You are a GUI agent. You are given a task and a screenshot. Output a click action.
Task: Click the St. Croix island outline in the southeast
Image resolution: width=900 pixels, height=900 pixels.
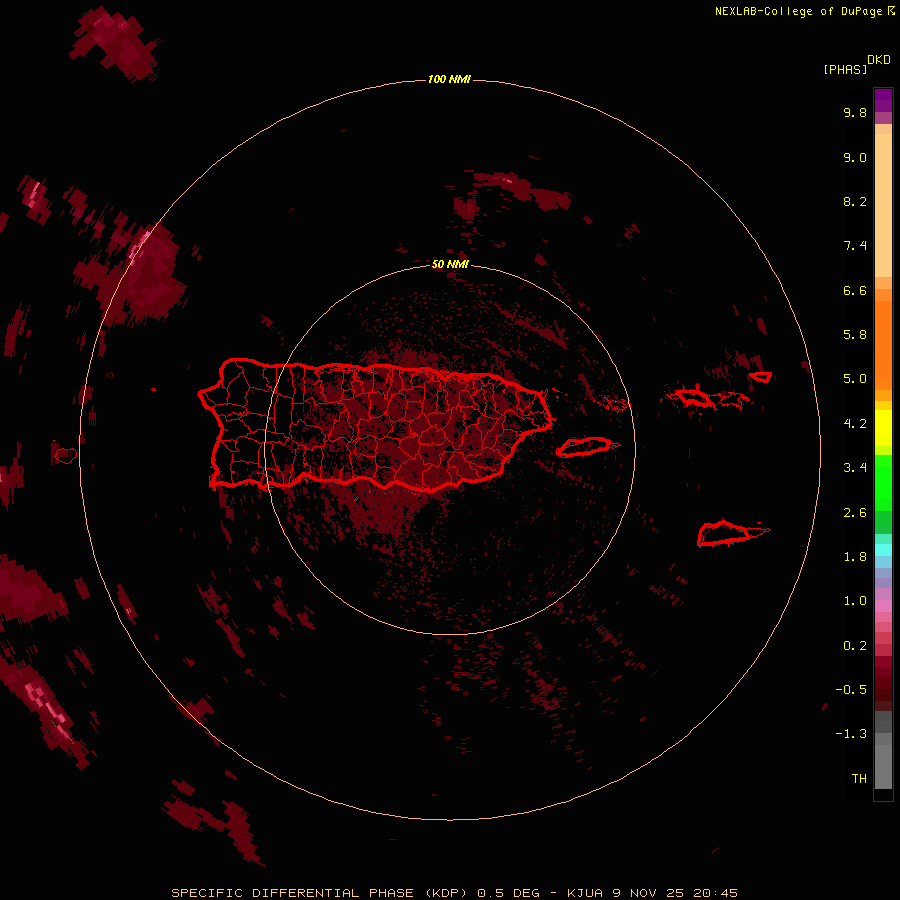click(x=724, y=534)
